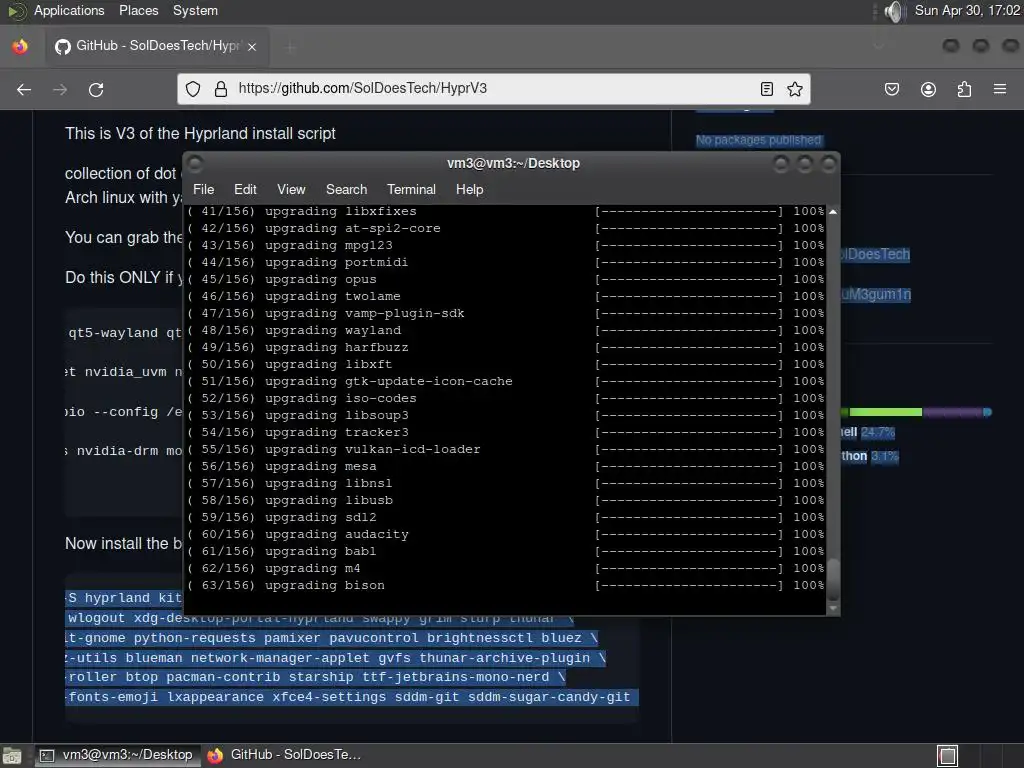Click 'Do this ONLY if' paragraph text
The width and height of the screenshot is (1024, 768).
pyautogui.click(x=123, y=278)
